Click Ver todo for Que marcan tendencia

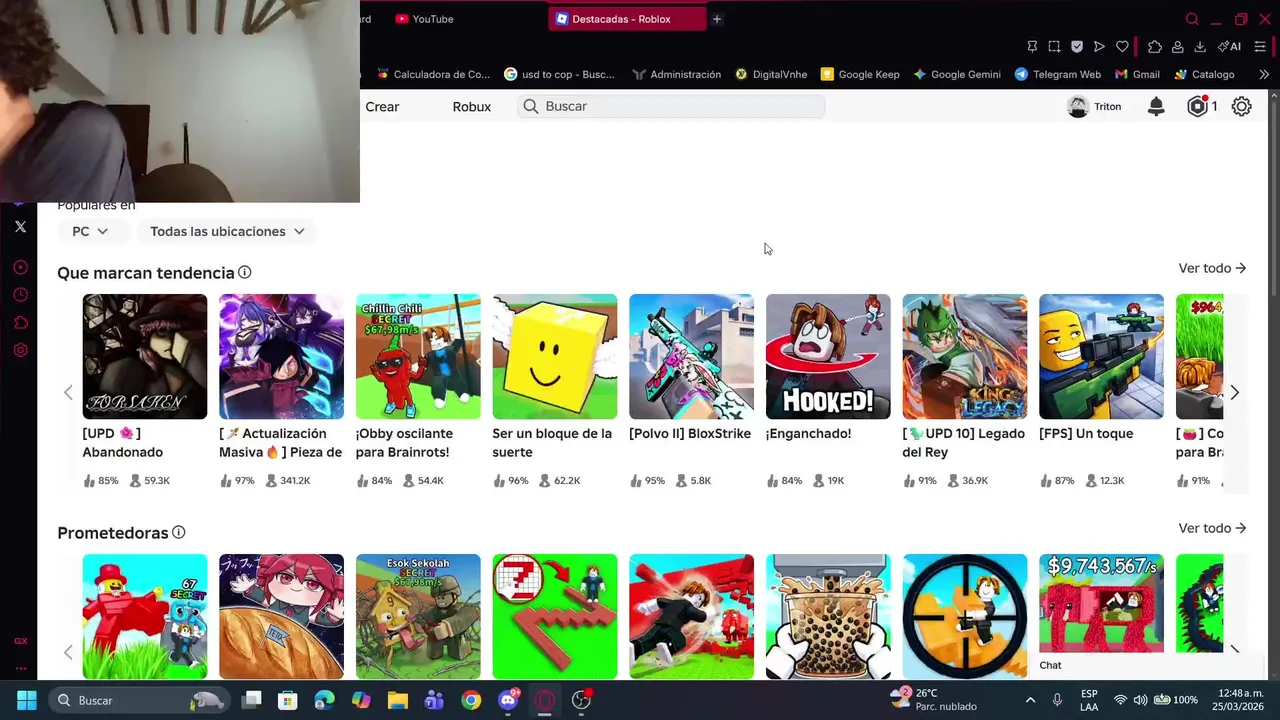click(x=1212, y=268)
